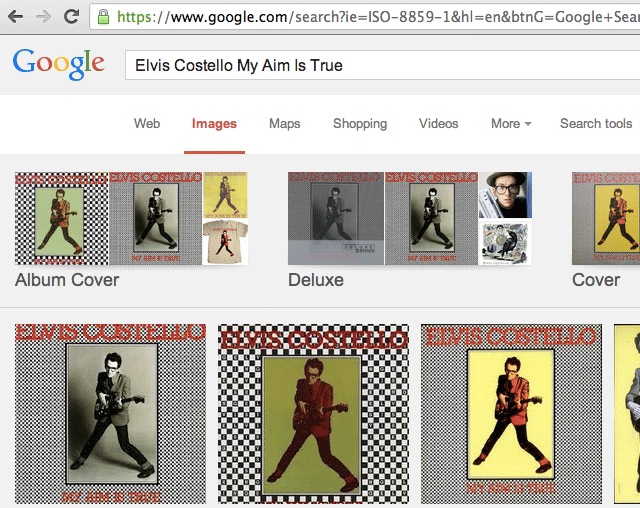
Task: Open the black-and-white album cover result
Action: [x=111, y=414]
